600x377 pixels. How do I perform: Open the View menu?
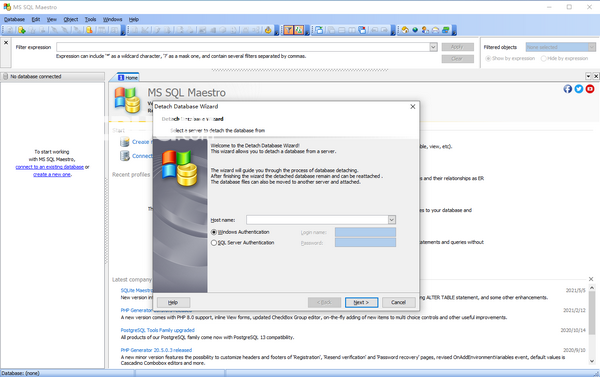[52, 19]
